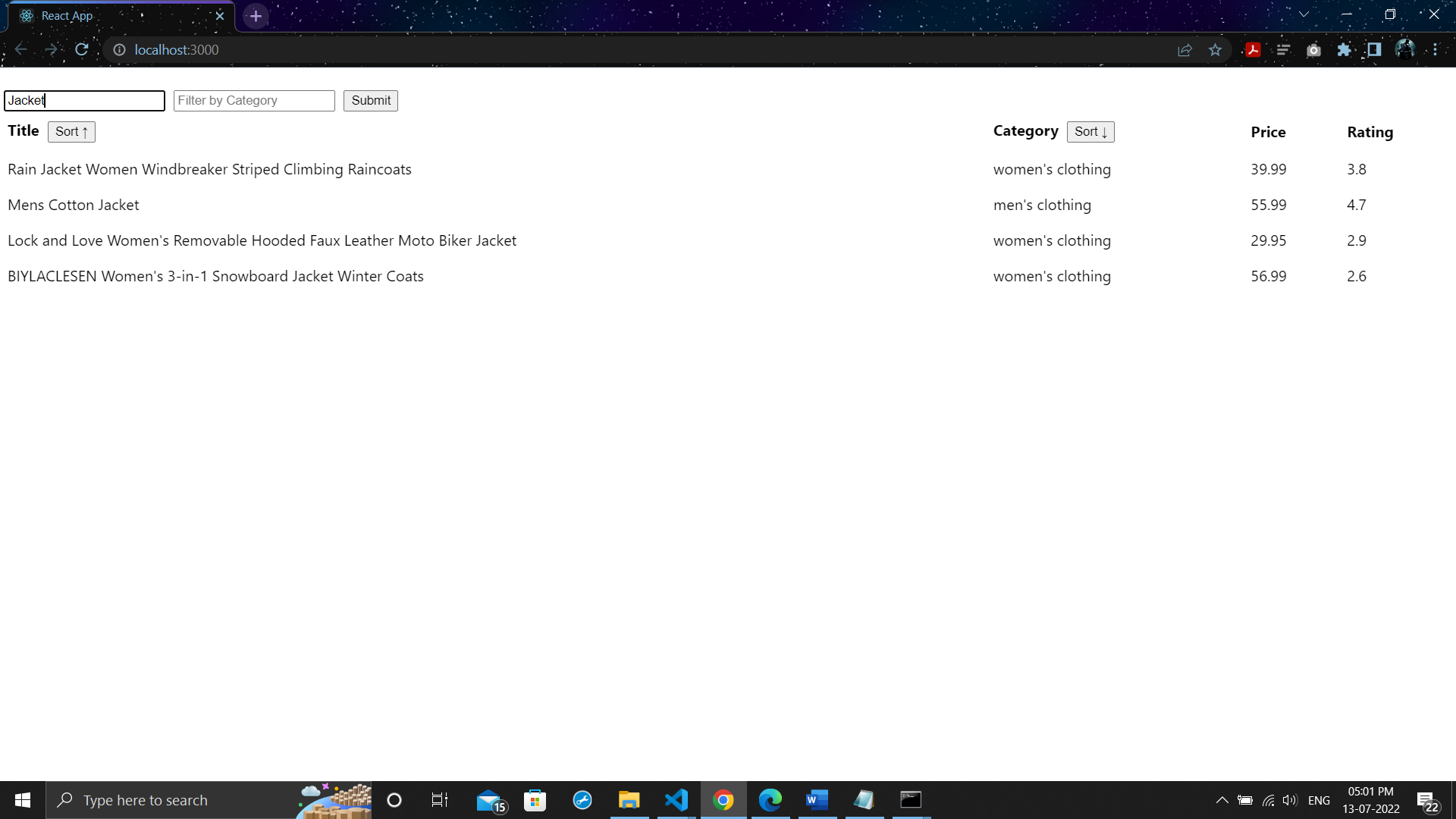1456x819 pixels.
Task: Close the React App tab
Action: pyautogui.click(x=220, y=16)
